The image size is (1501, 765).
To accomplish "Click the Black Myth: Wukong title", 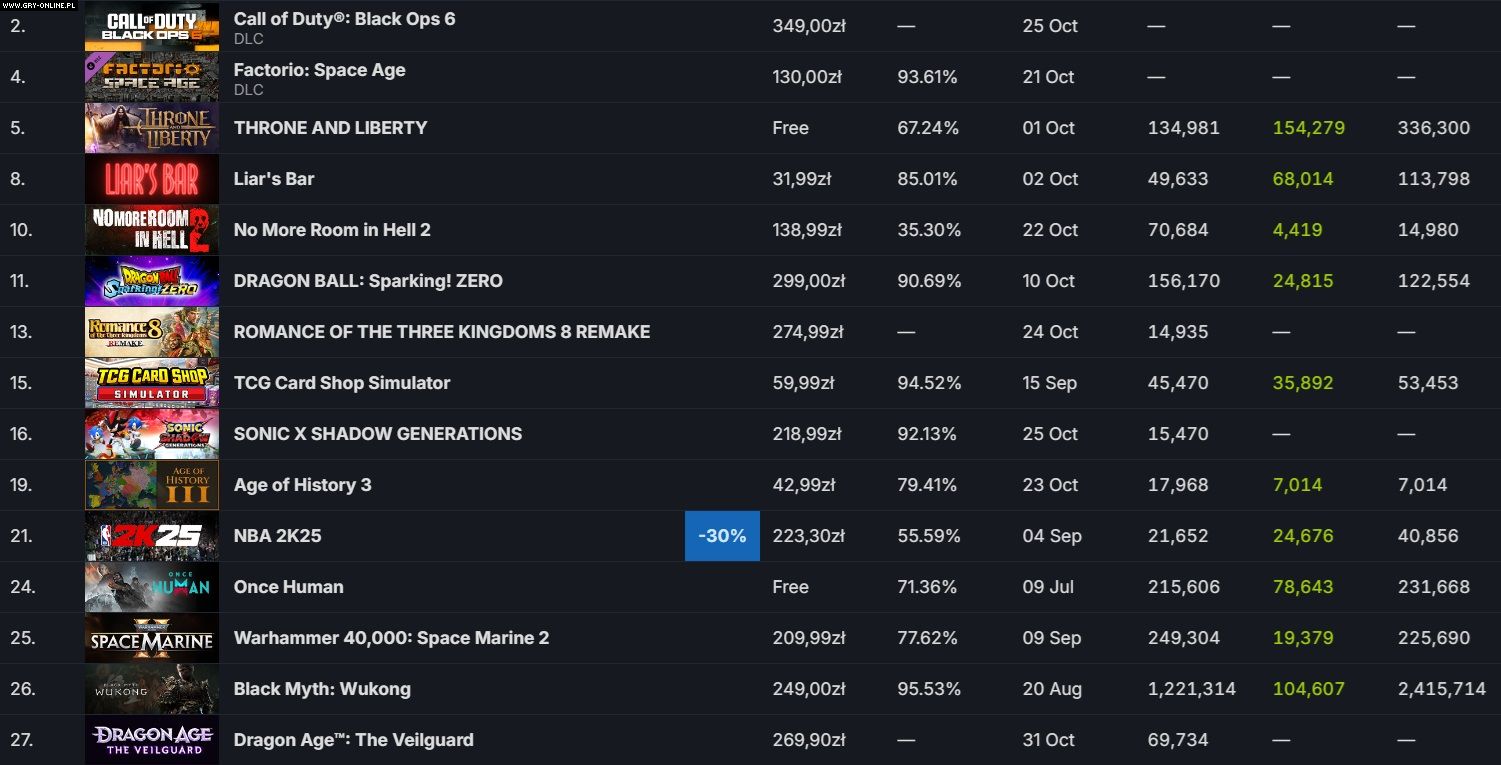I will click(x=322, y=689).
